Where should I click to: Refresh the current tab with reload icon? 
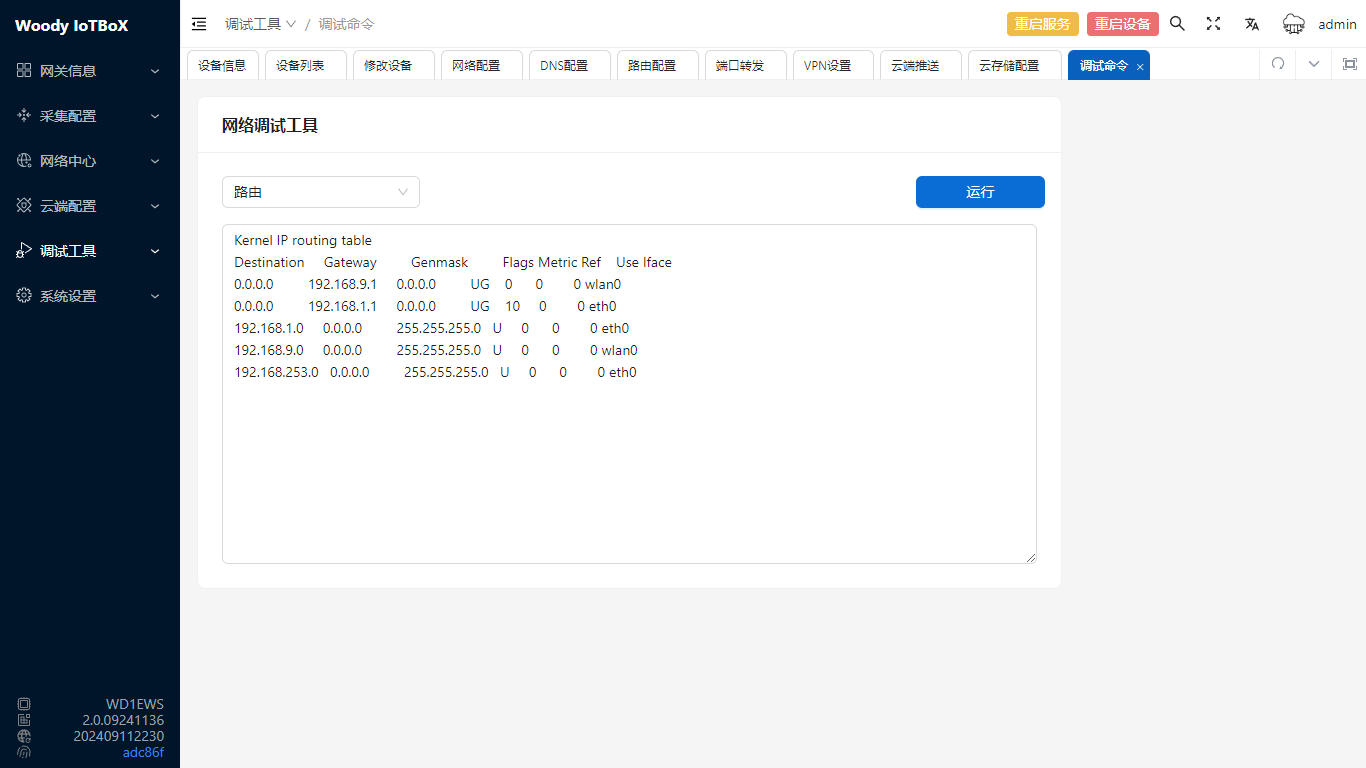[x=1277, y=64]
